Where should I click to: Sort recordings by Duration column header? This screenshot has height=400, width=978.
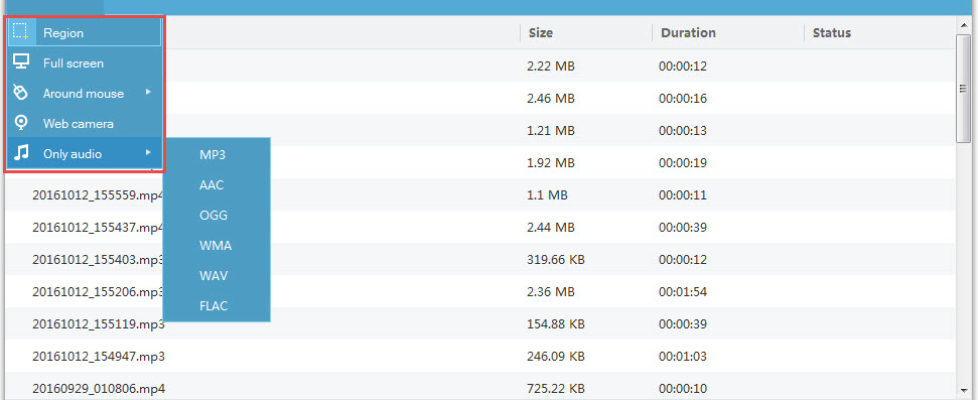688,33
